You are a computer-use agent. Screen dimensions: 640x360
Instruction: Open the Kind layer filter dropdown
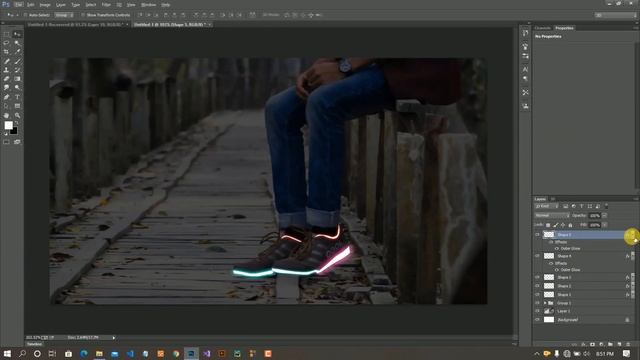(546, 206)
